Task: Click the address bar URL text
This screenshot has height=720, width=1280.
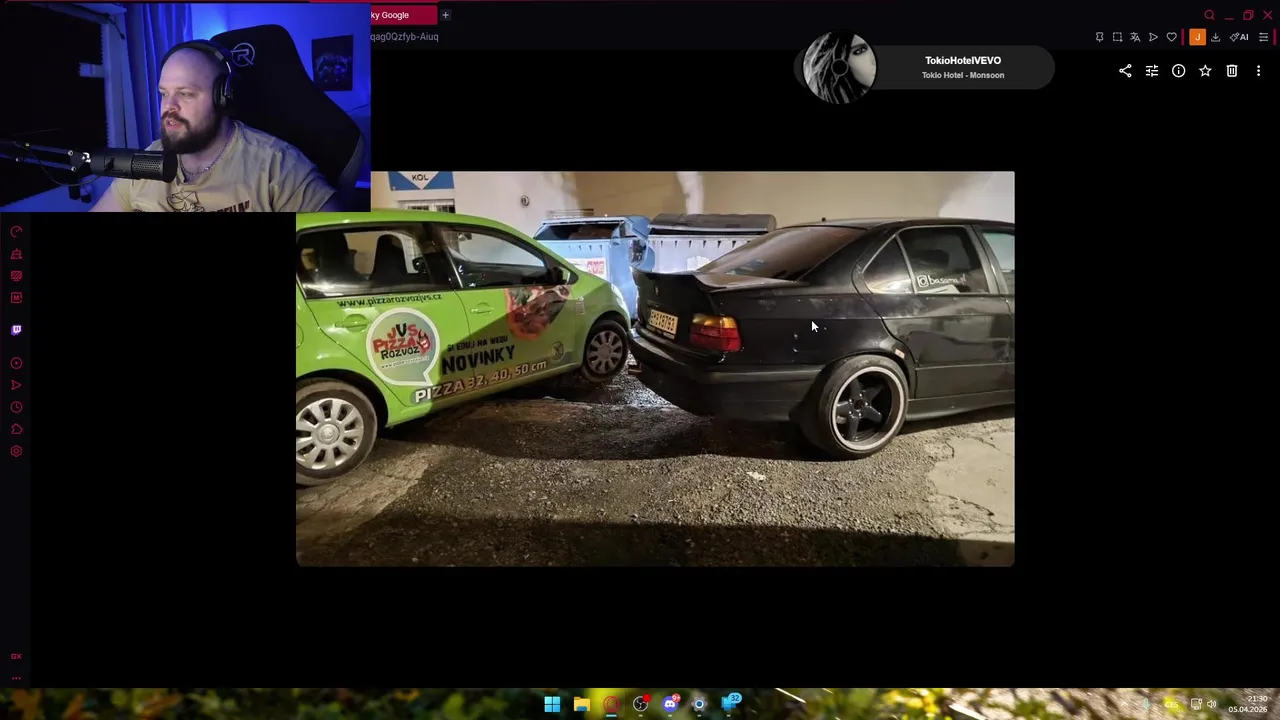Action: 404,37
